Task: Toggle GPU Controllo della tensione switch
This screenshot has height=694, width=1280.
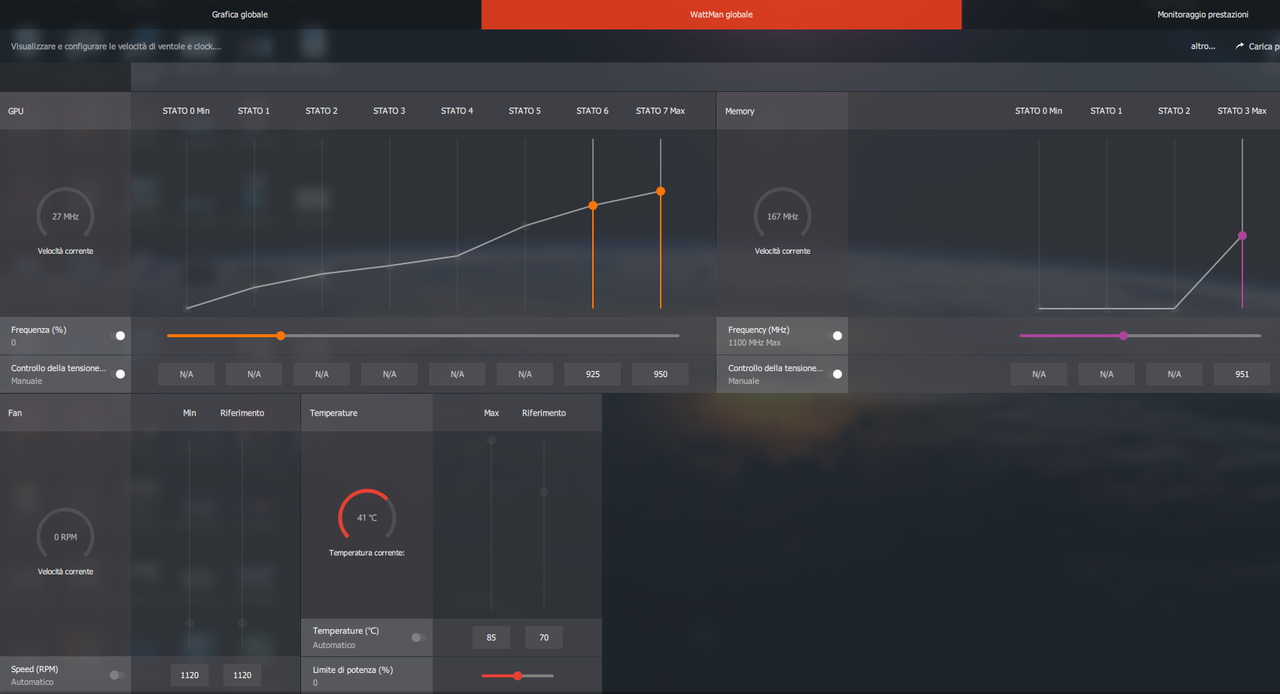Action: tap(119, 374)
